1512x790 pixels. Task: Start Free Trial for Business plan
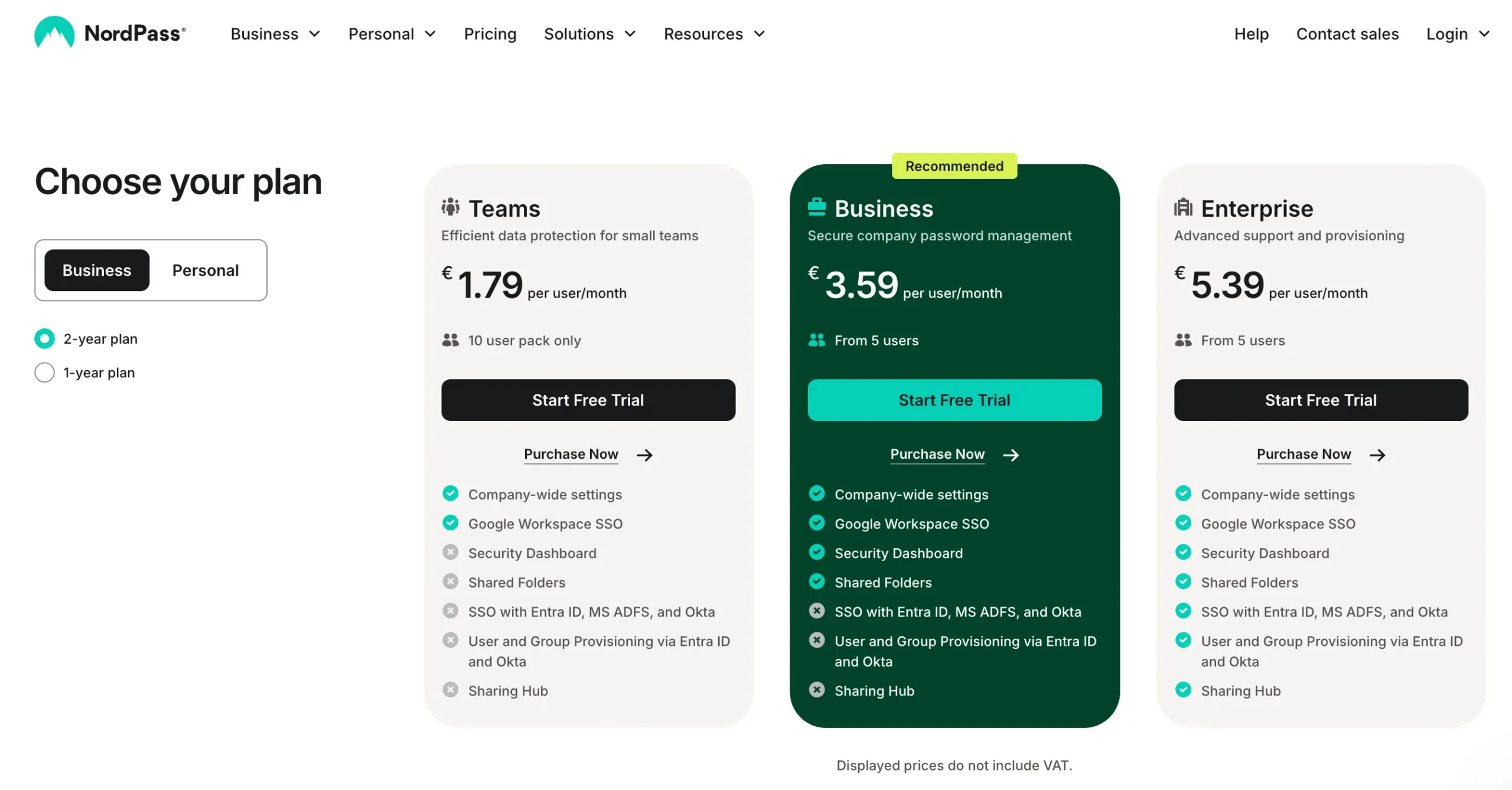pyautogui.click(x=954, y=400)
